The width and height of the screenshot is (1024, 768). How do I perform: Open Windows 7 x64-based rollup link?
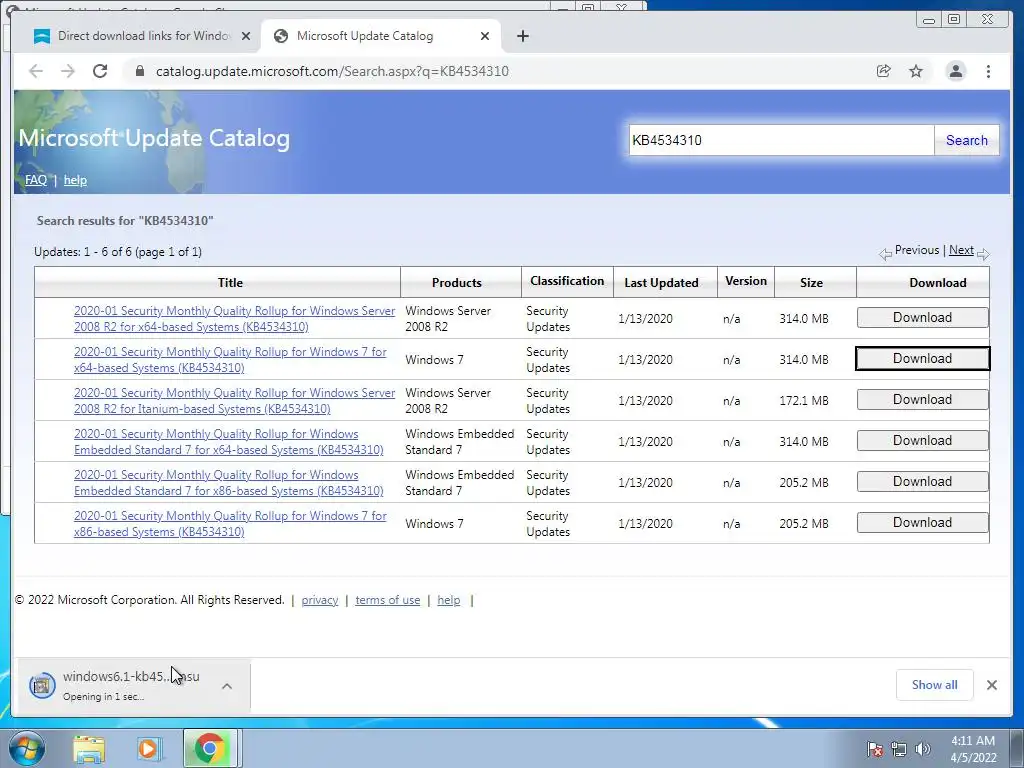pyautogui.click(x=230, y=360)
